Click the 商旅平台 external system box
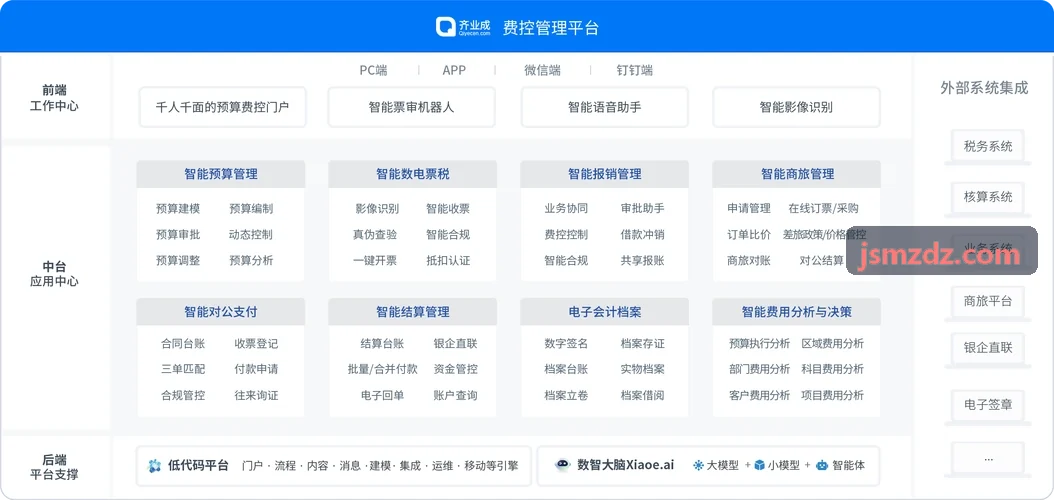1054x500 pixels. [x=987, y=300]
